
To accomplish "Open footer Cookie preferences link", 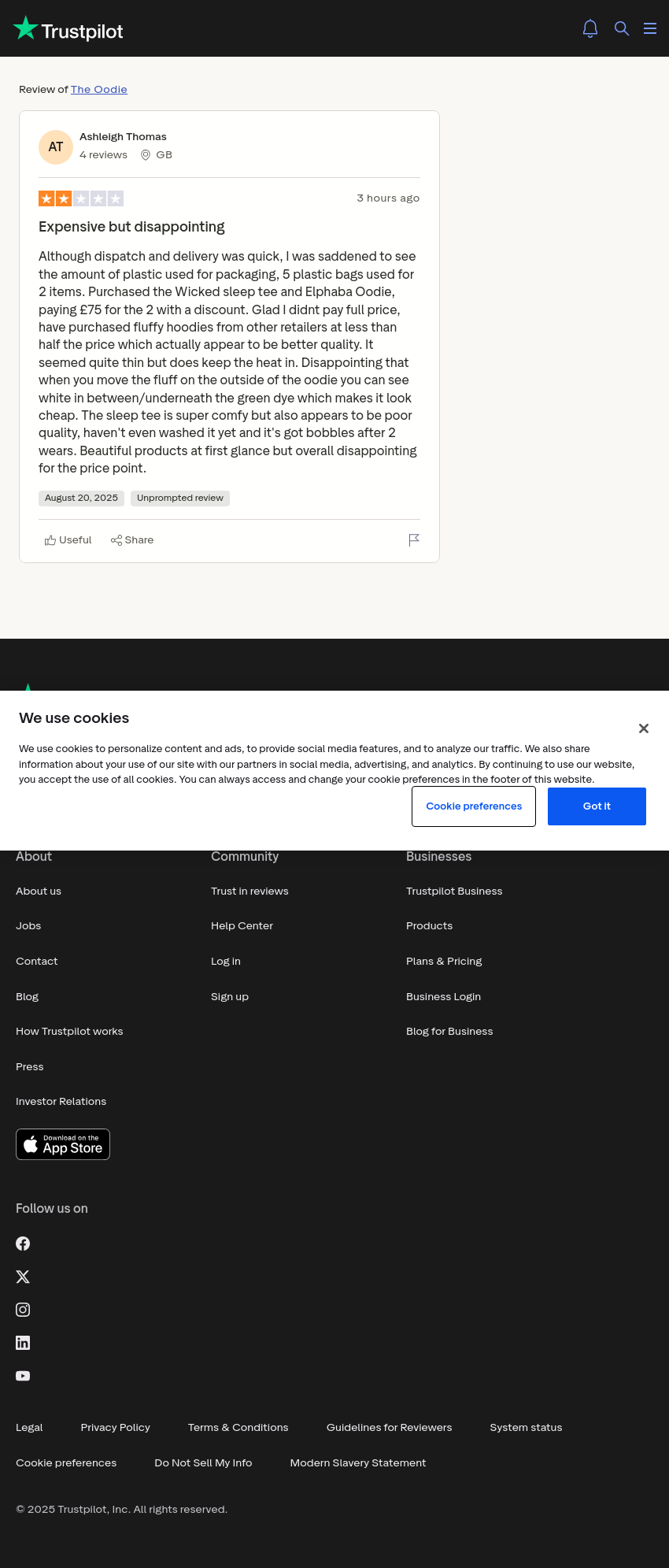I will tap(66, 1463).
